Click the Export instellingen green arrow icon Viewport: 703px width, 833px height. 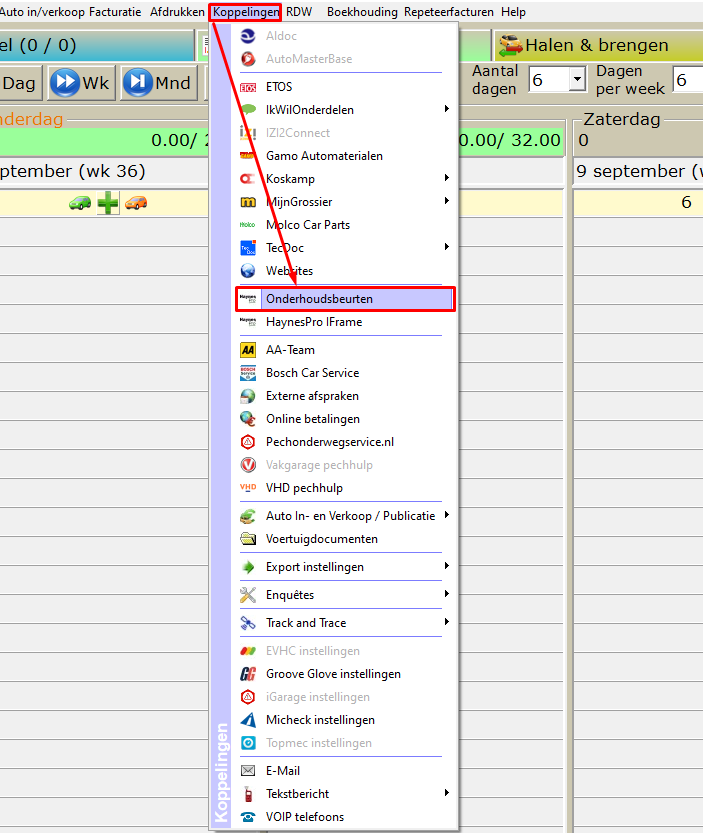[x=248, y=567]
